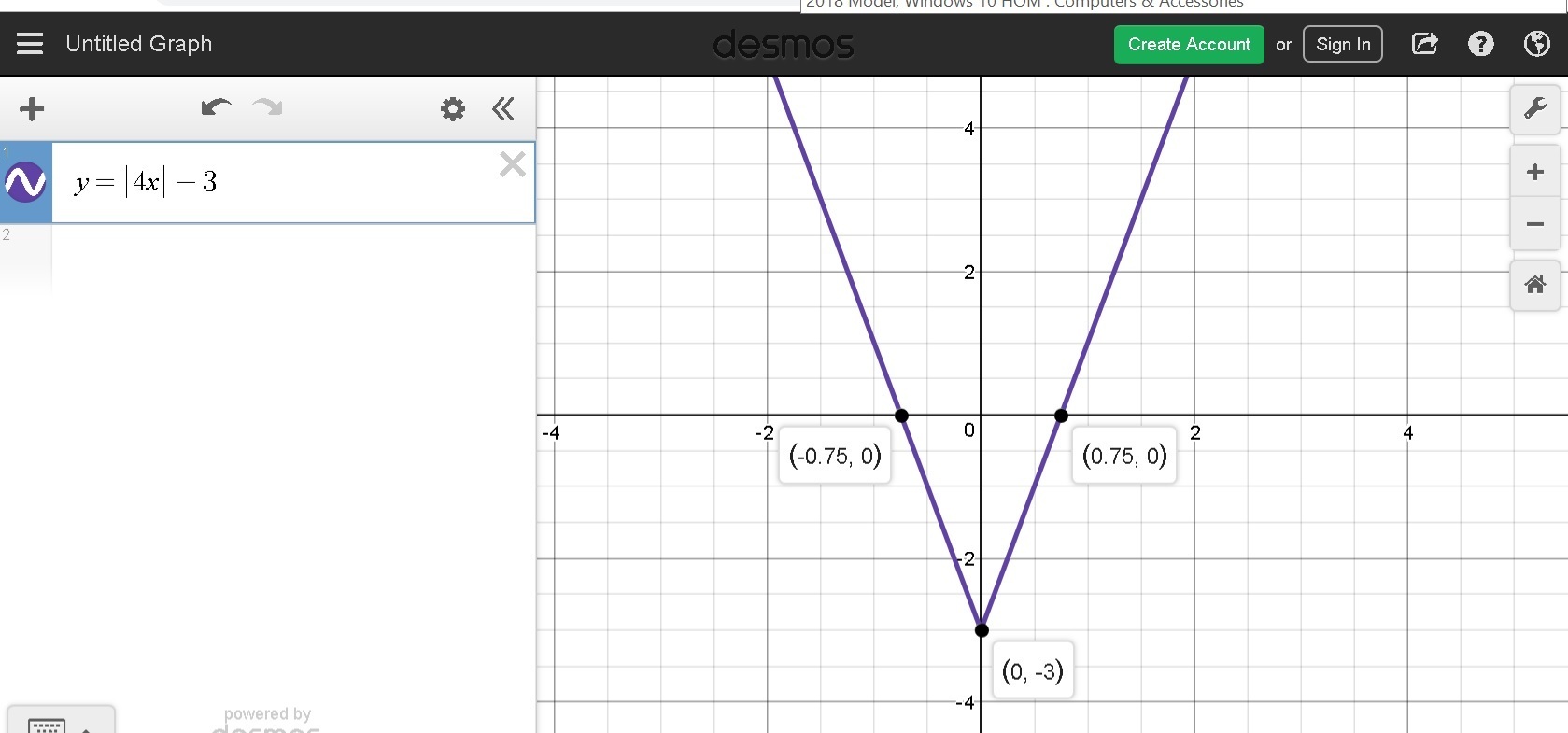
Task: Collapse the expression list panel
Action: [x=503, y=109]
